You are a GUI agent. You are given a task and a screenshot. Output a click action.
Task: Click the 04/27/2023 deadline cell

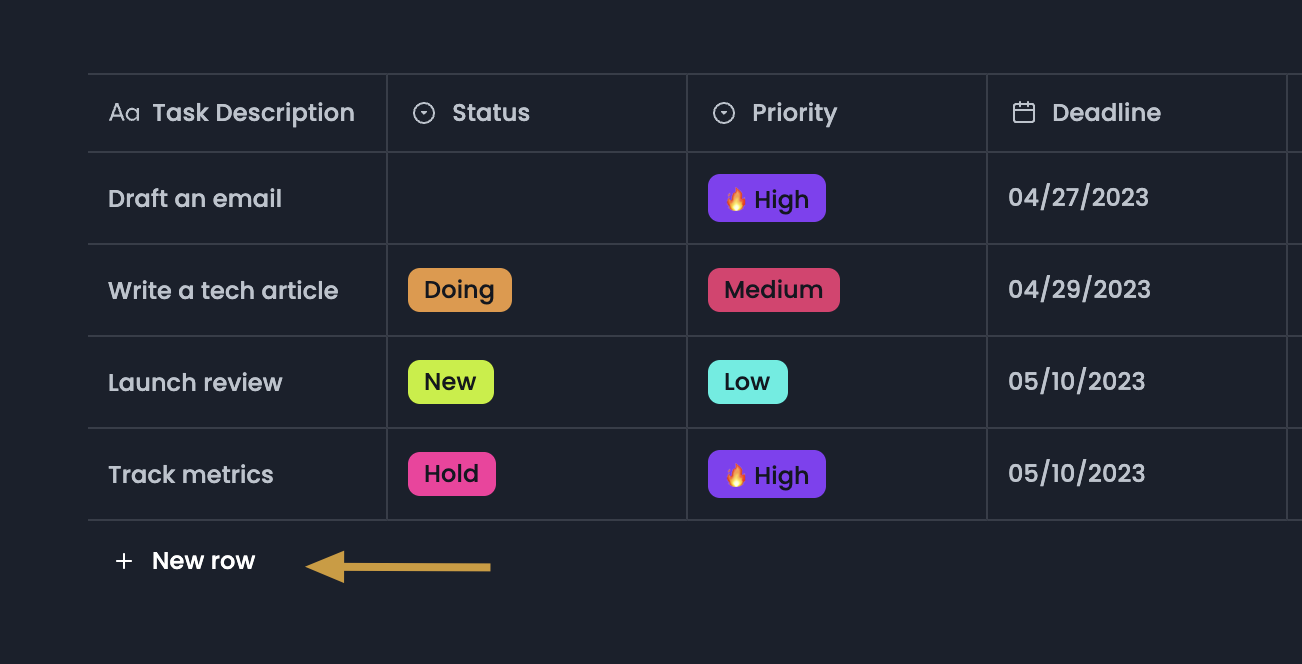[x=1078, y=198]
